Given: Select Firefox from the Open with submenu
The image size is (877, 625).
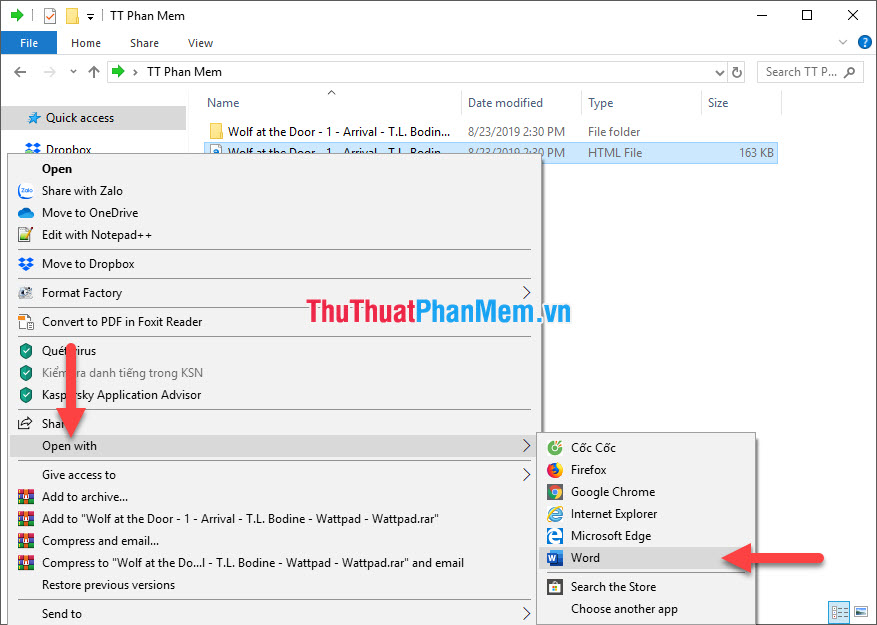Looking at the screenshot, I should [x=590, y=469].
